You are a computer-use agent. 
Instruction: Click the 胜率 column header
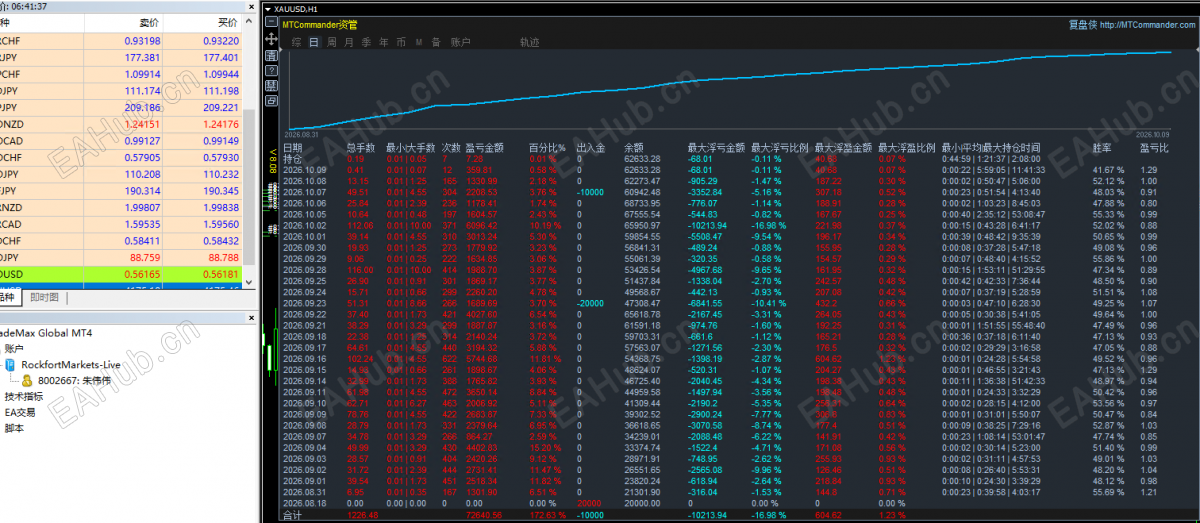pos(1102,148)
